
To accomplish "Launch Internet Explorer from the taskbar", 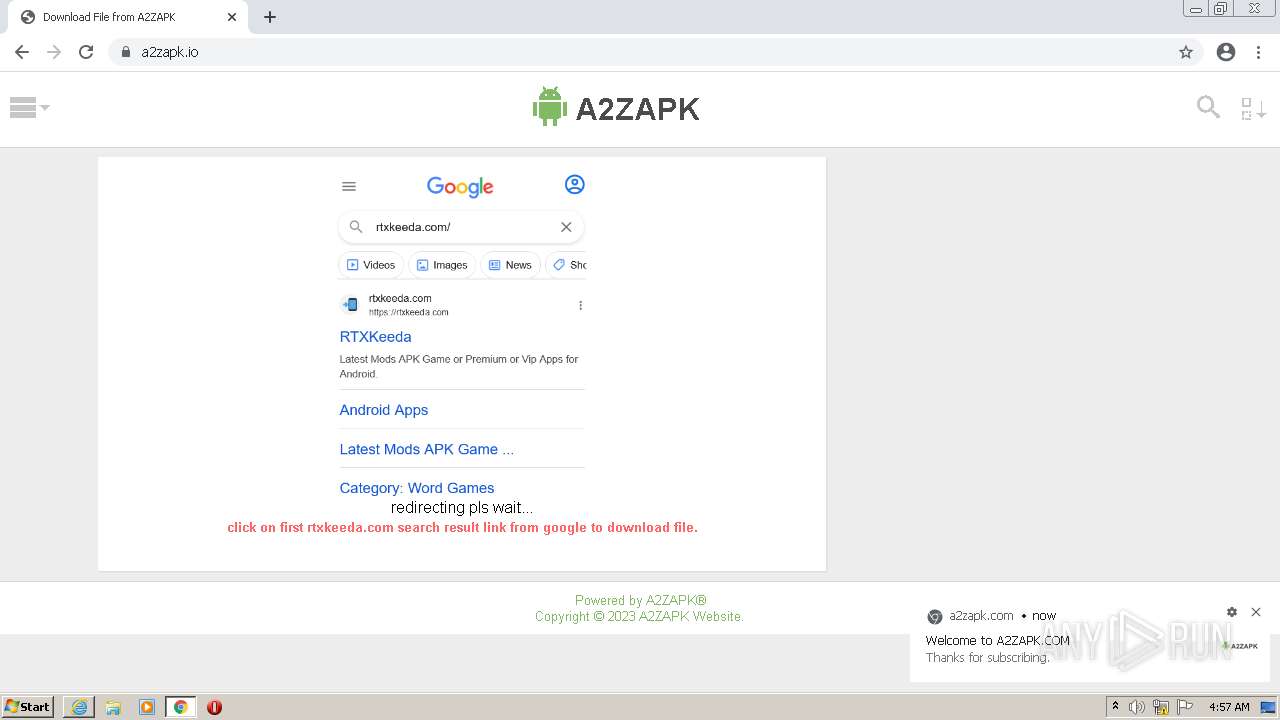I will 79,707.
